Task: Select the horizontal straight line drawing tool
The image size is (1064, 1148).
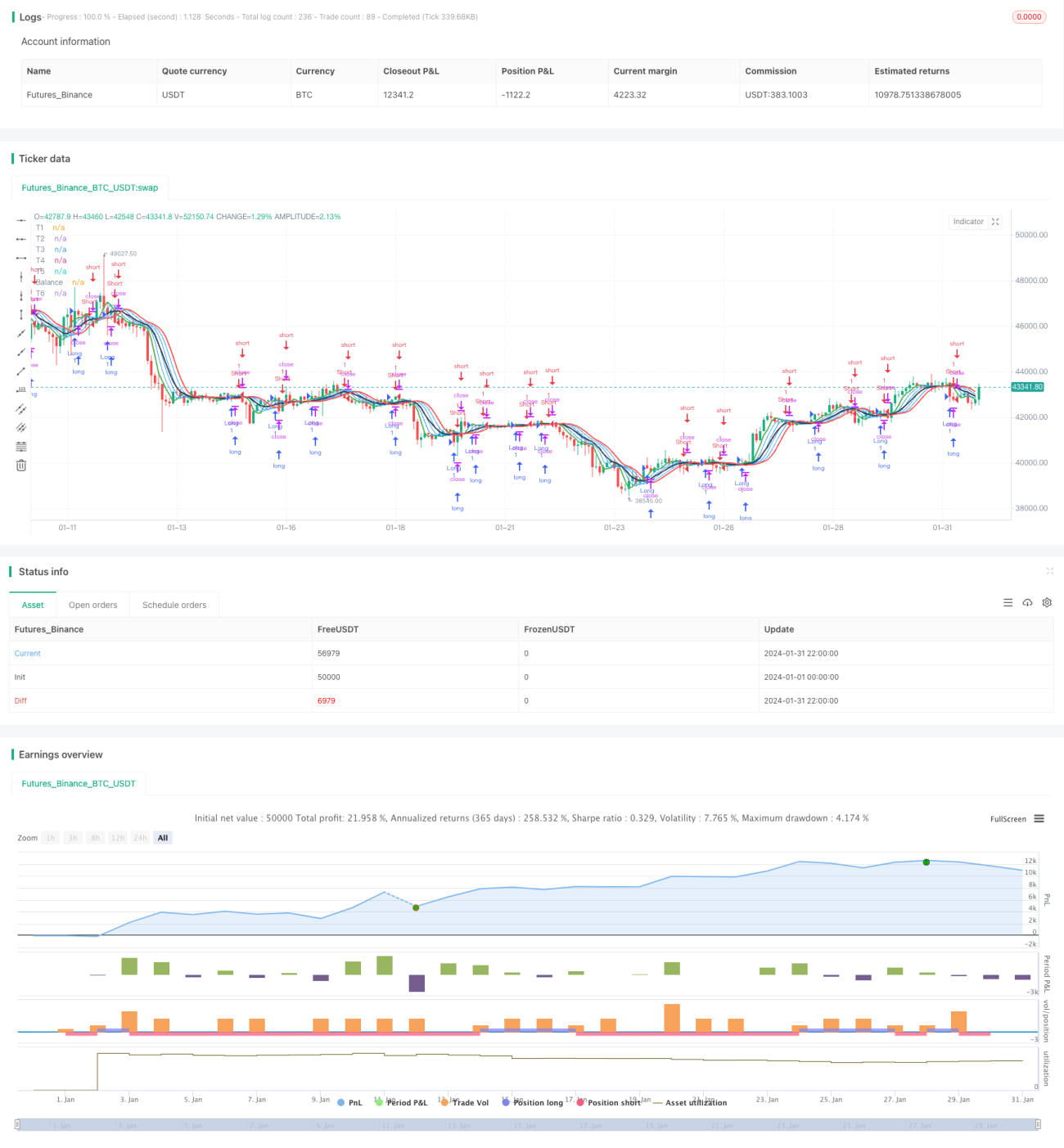Action: 21,220
